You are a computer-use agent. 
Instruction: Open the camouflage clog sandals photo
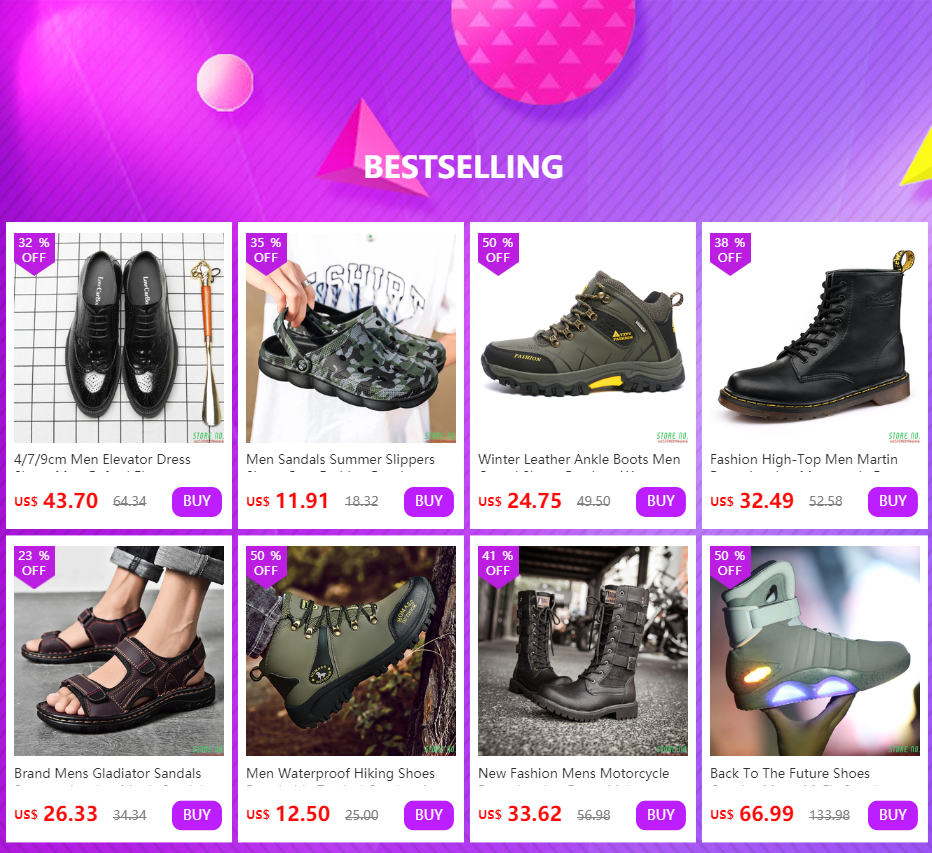351,338
